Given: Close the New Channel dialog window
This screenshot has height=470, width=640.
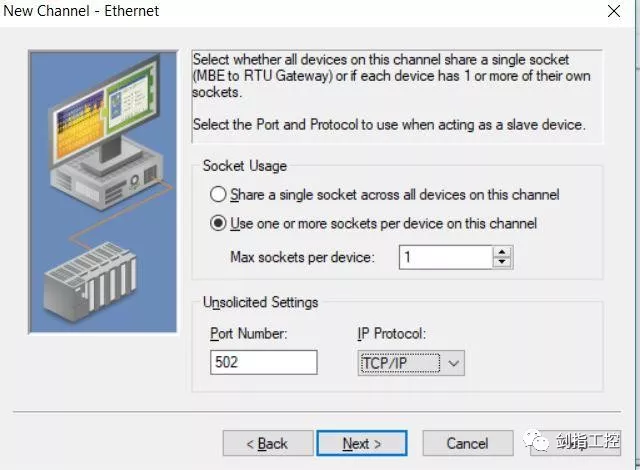Looking at the screenshot, I should [613, 11].
